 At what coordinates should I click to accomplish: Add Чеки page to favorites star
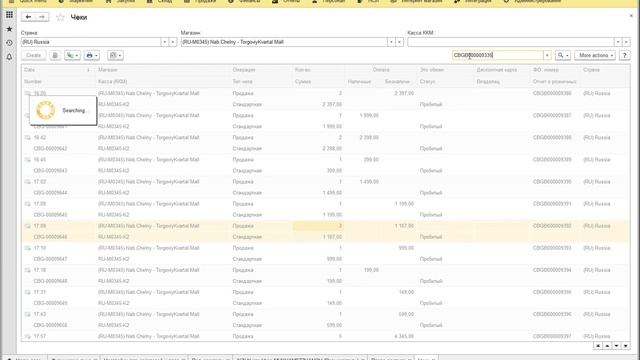click(x=60, y=17)
